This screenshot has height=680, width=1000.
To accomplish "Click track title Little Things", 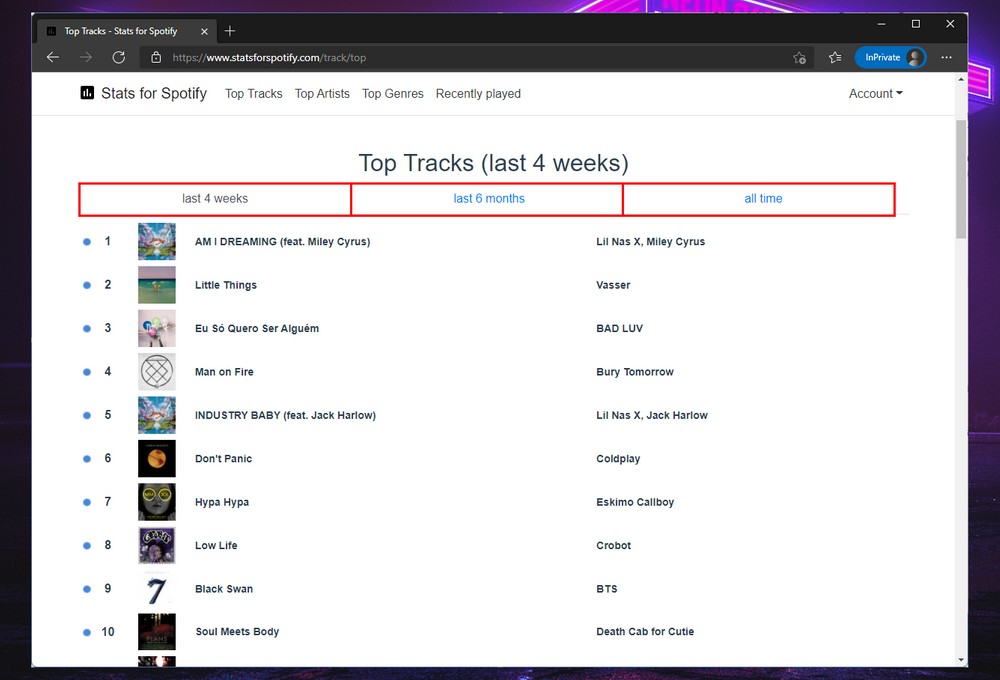I will click(x=226, y=285).
